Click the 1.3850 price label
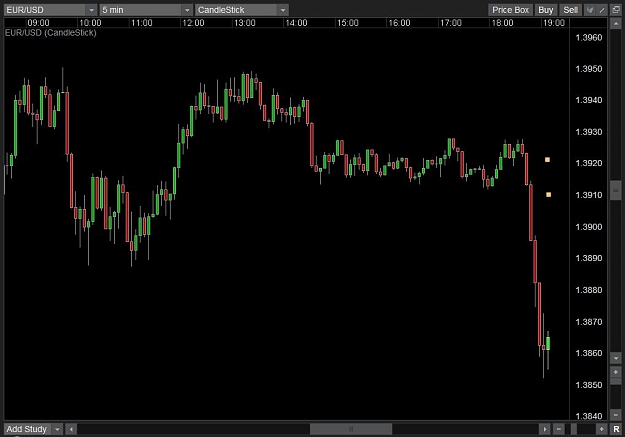This screenshot has height=437, width=625. [589, 385]
